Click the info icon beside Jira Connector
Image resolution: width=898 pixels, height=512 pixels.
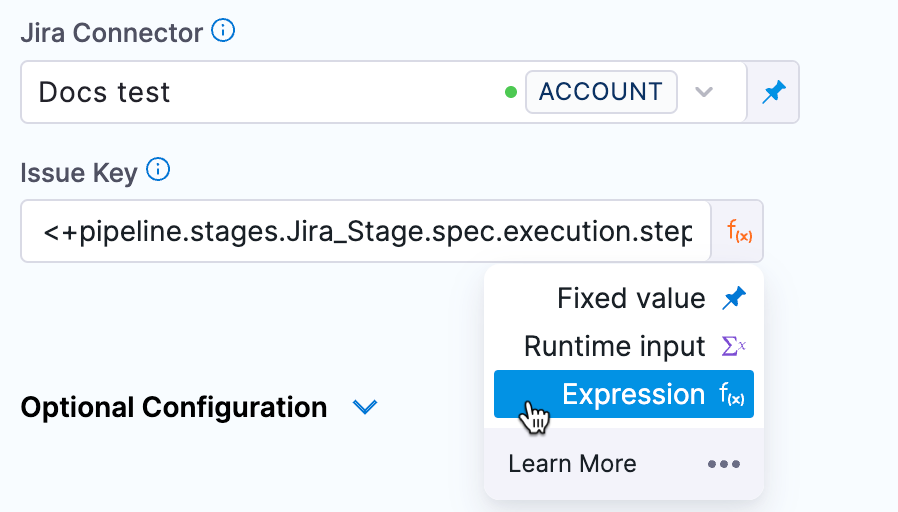click(224, 31)
